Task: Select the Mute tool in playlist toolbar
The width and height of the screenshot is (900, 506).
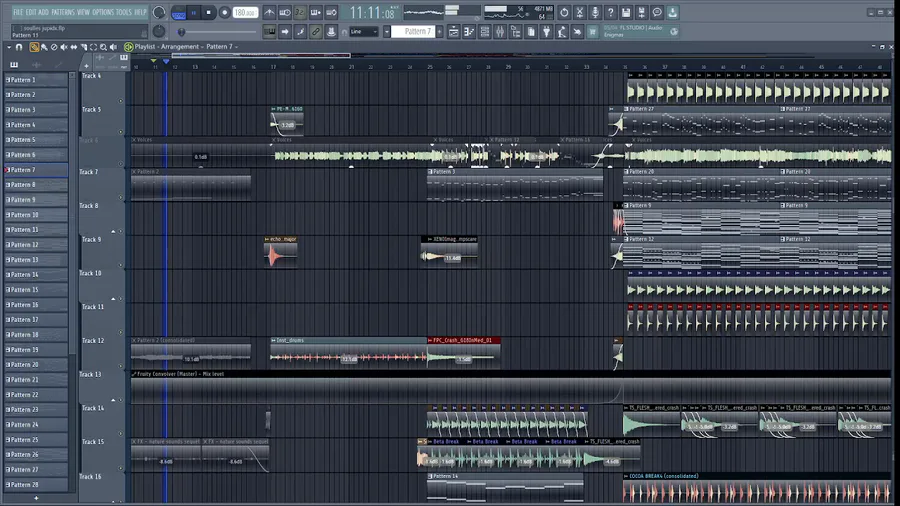Action: coord(64,47)
